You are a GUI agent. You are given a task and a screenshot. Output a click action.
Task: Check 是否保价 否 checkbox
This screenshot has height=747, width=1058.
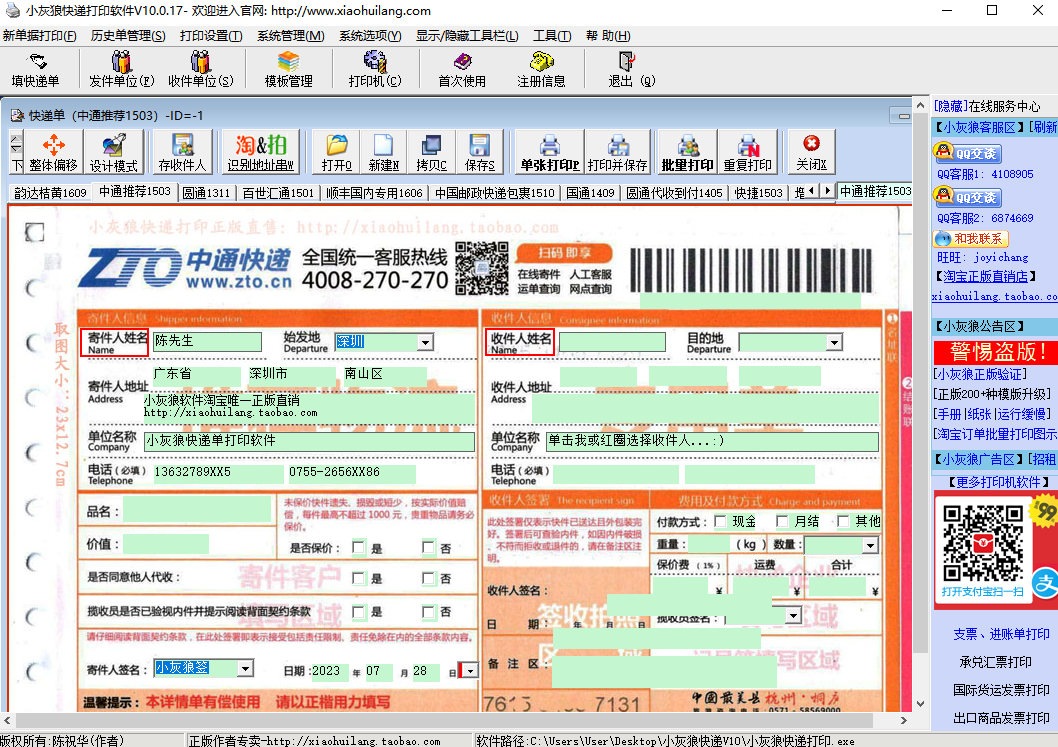coord(428,547)
